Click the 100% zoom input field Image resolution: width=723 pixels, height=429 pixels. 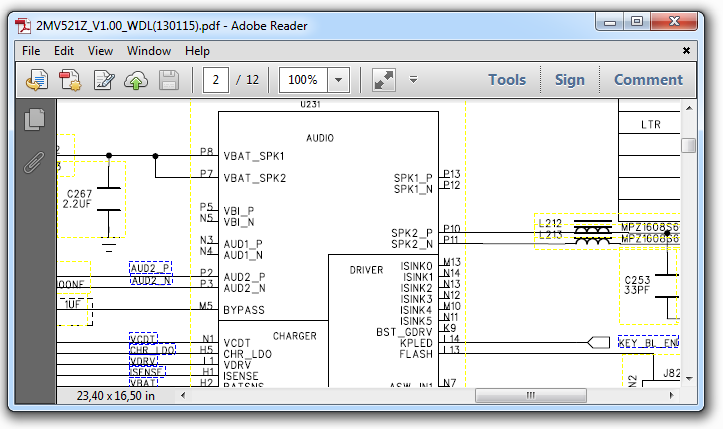[303, 80]
